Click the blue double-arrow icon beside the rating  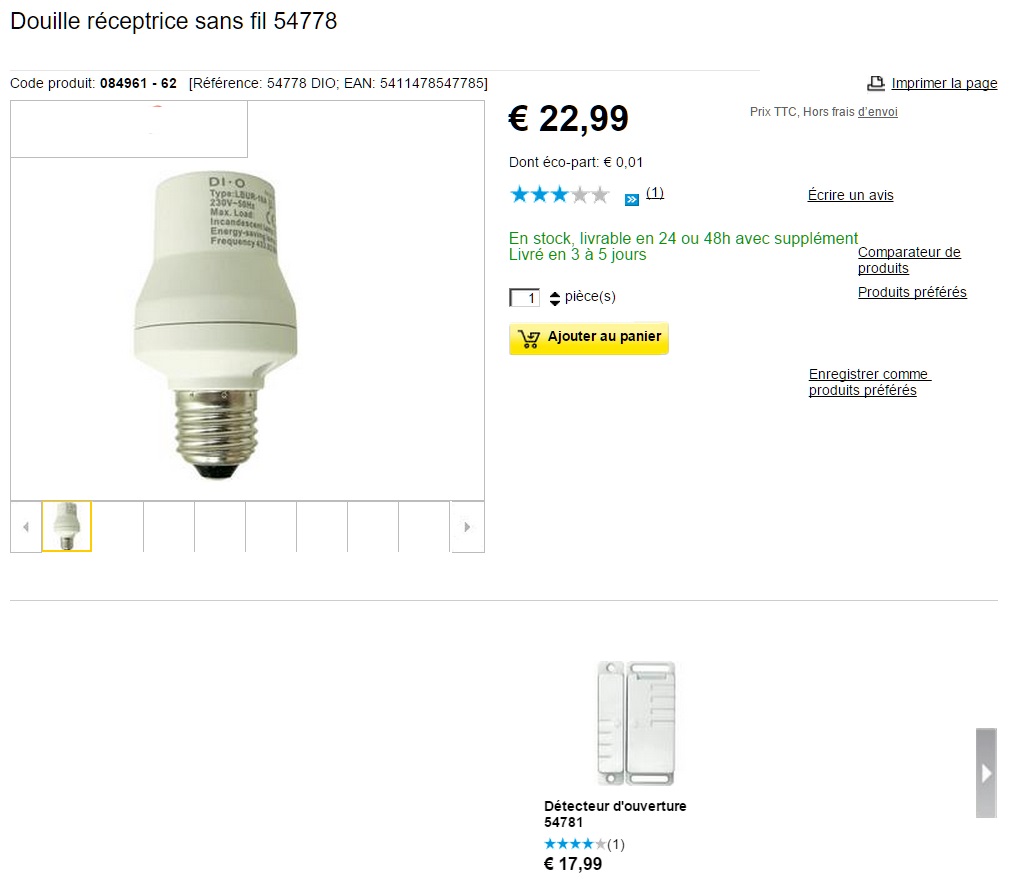coord(632,200)
